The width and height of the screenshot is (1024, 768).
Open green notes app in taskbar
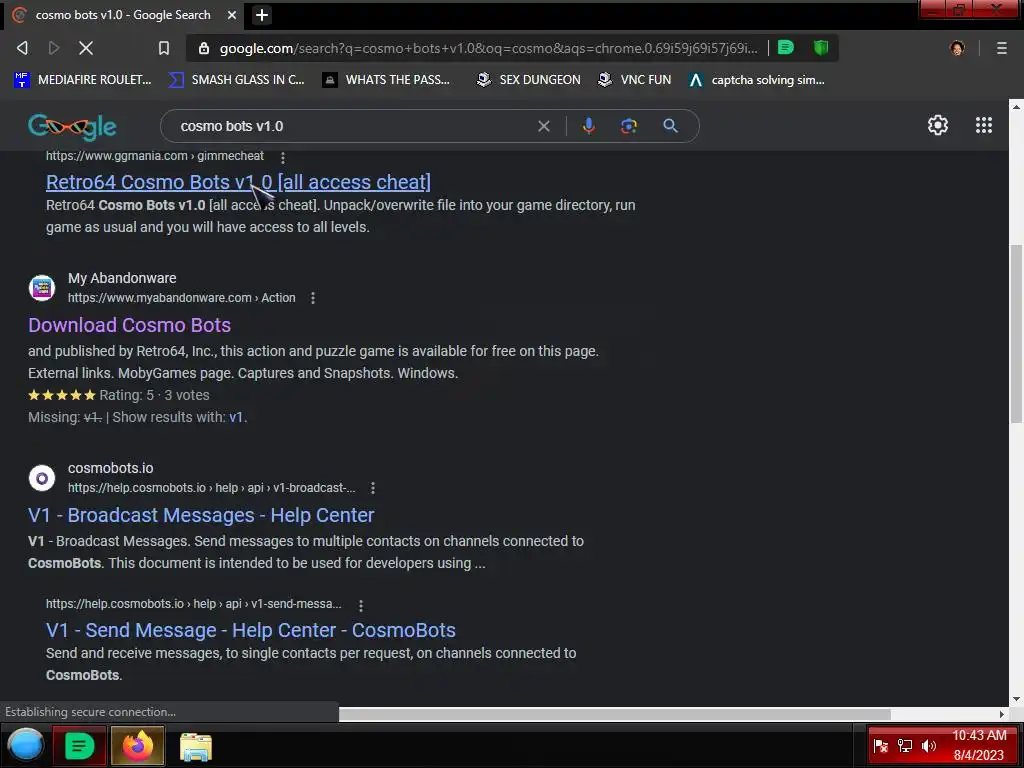click(x=79, y=746)
